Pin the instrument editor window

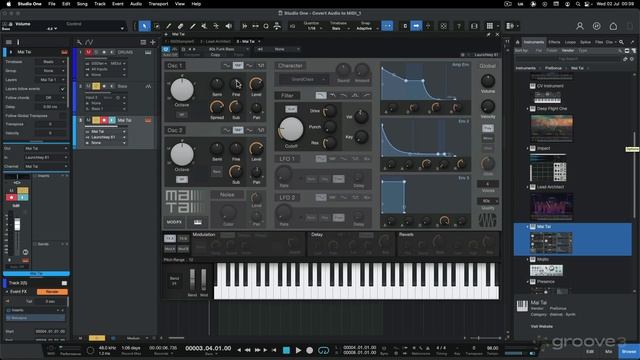(488, 35)
